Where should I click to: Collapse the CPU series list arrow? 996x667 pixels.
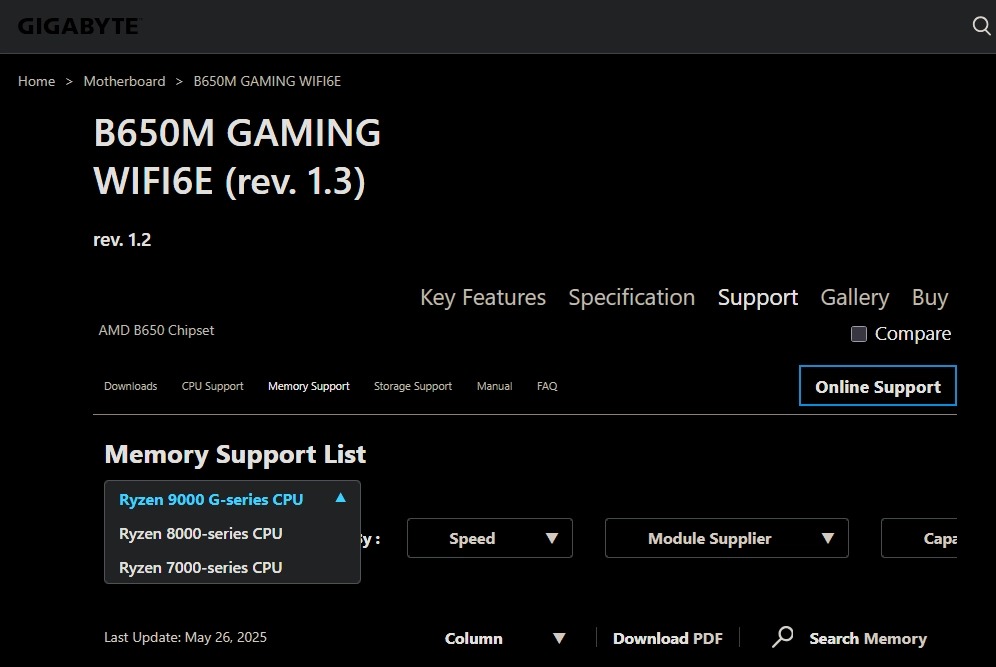[x=340, y=498]
